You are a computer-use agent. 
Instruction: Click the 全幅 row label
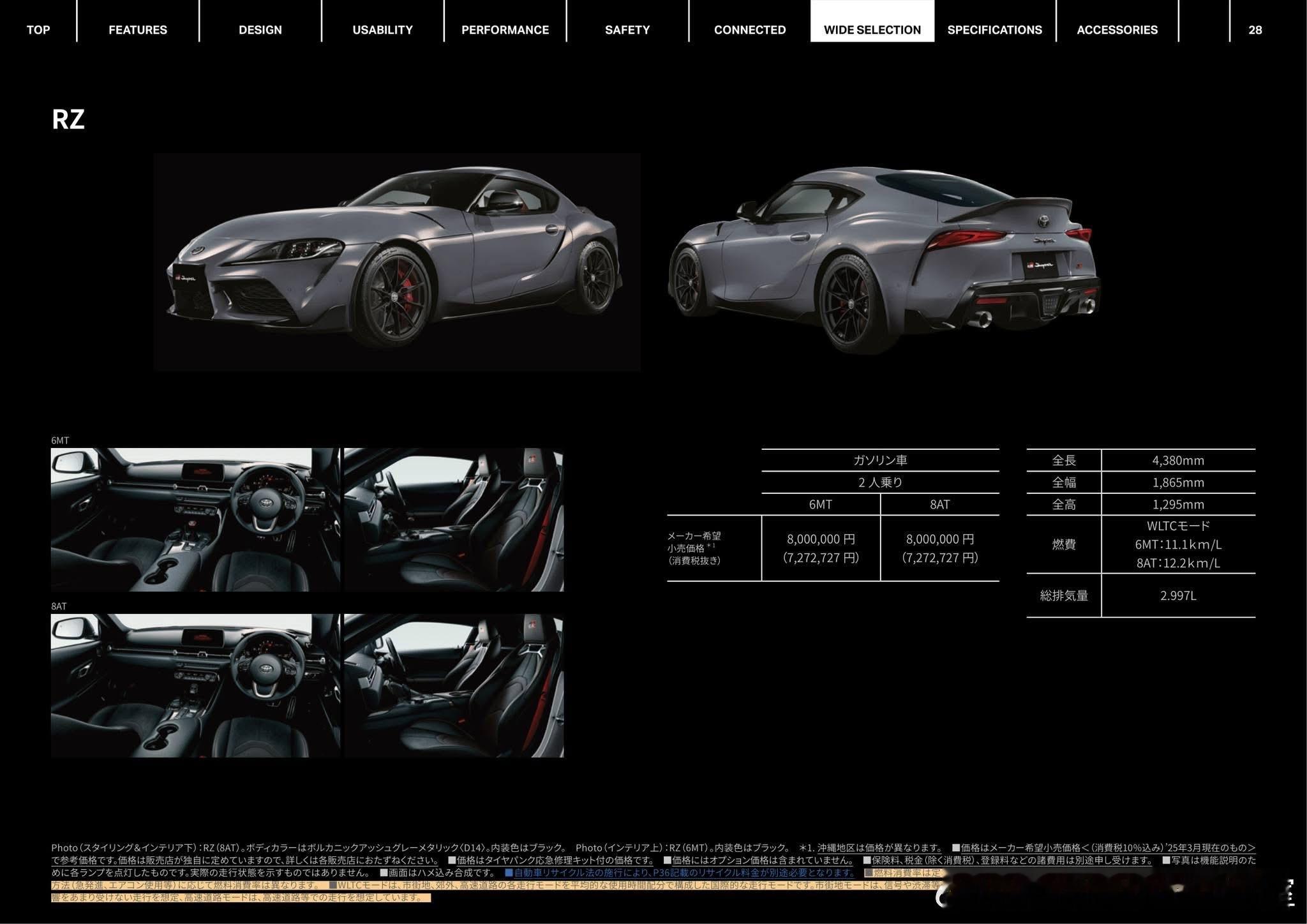pyautogui.click(x=1064, y=482)
